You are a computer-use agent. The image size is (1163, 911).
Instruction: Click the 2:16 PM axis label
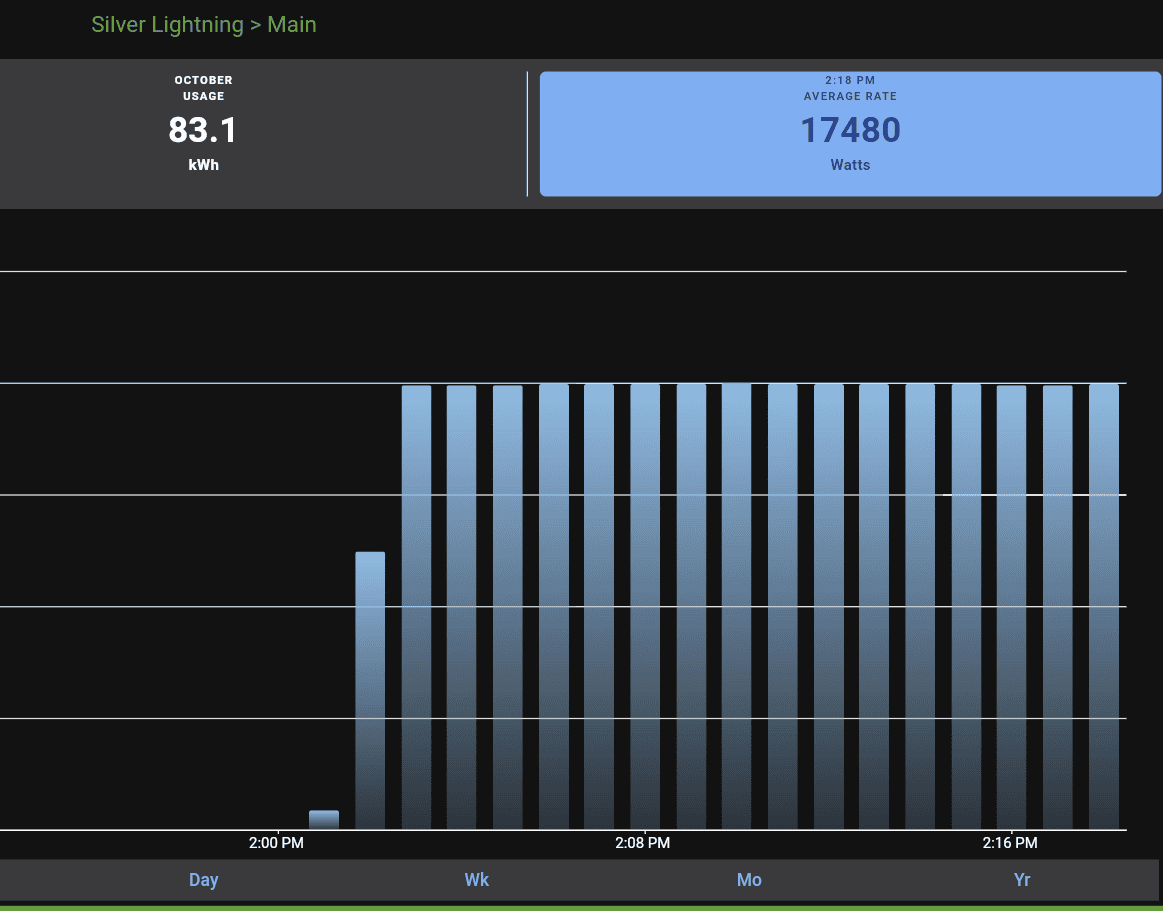pos(1010,843)
